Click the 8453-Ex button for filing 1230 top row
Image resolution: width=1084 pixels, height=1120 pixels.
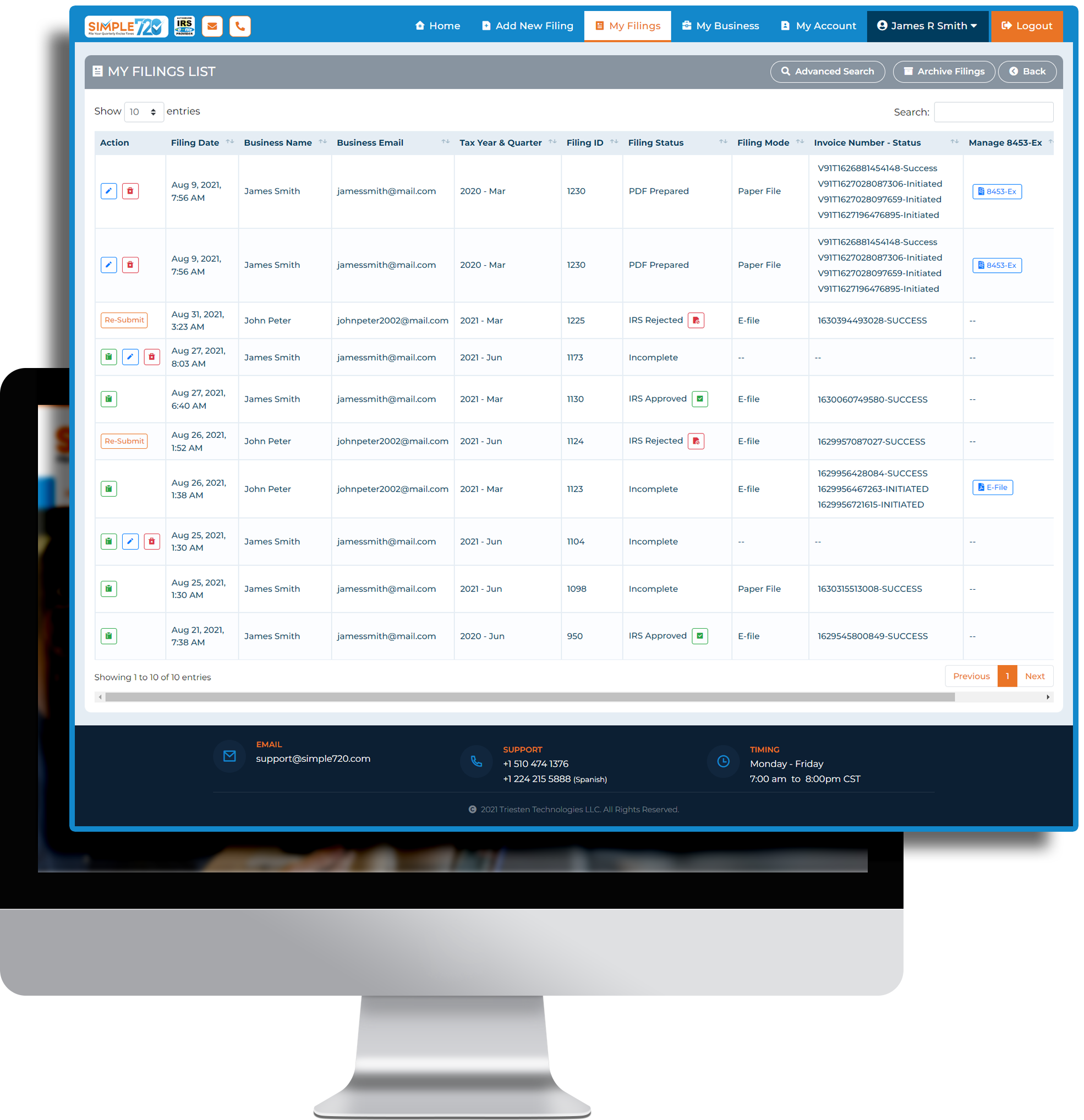(997, 191)
